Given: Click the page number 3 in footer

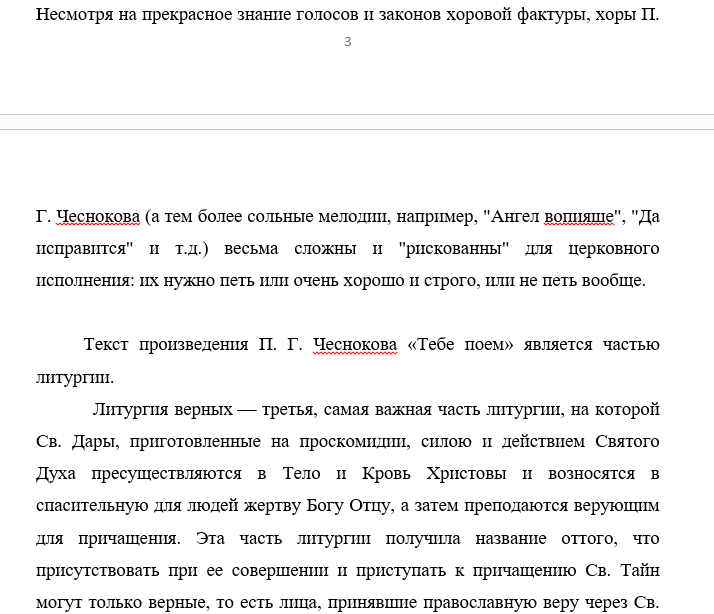Looking at the screenshot, I should click(x=347, y=42).
